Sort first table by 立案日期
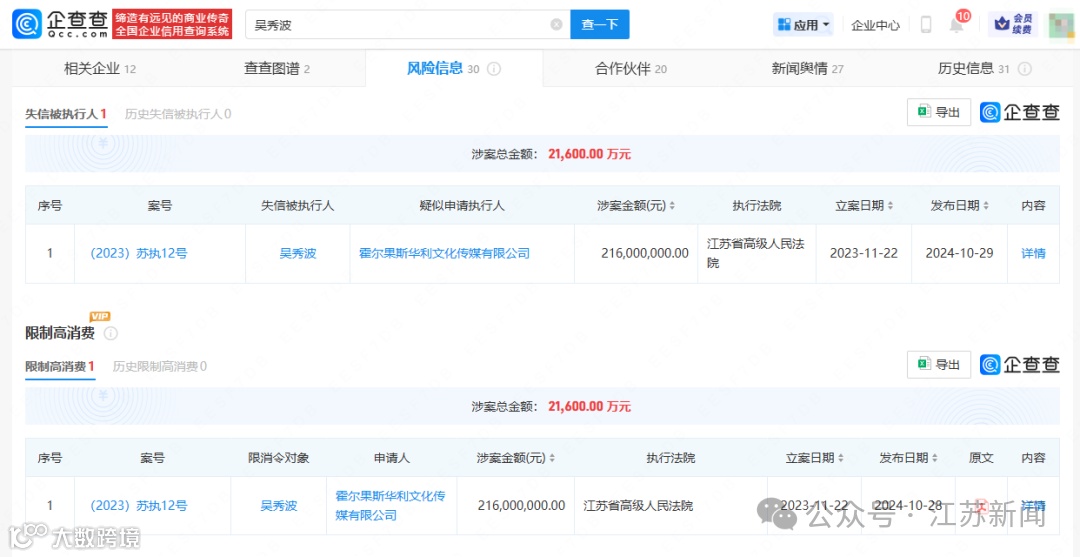 coord(890,206)
